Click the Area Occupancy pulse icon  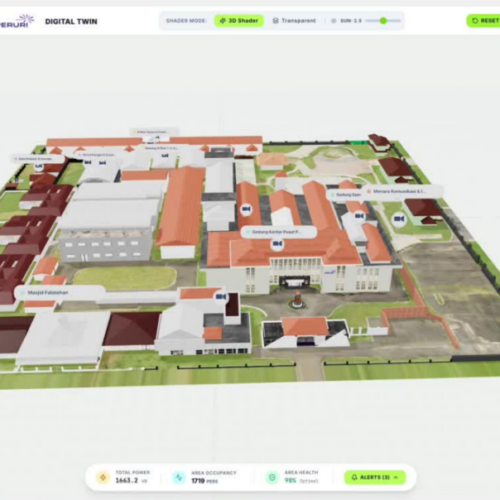click(179, 477)
